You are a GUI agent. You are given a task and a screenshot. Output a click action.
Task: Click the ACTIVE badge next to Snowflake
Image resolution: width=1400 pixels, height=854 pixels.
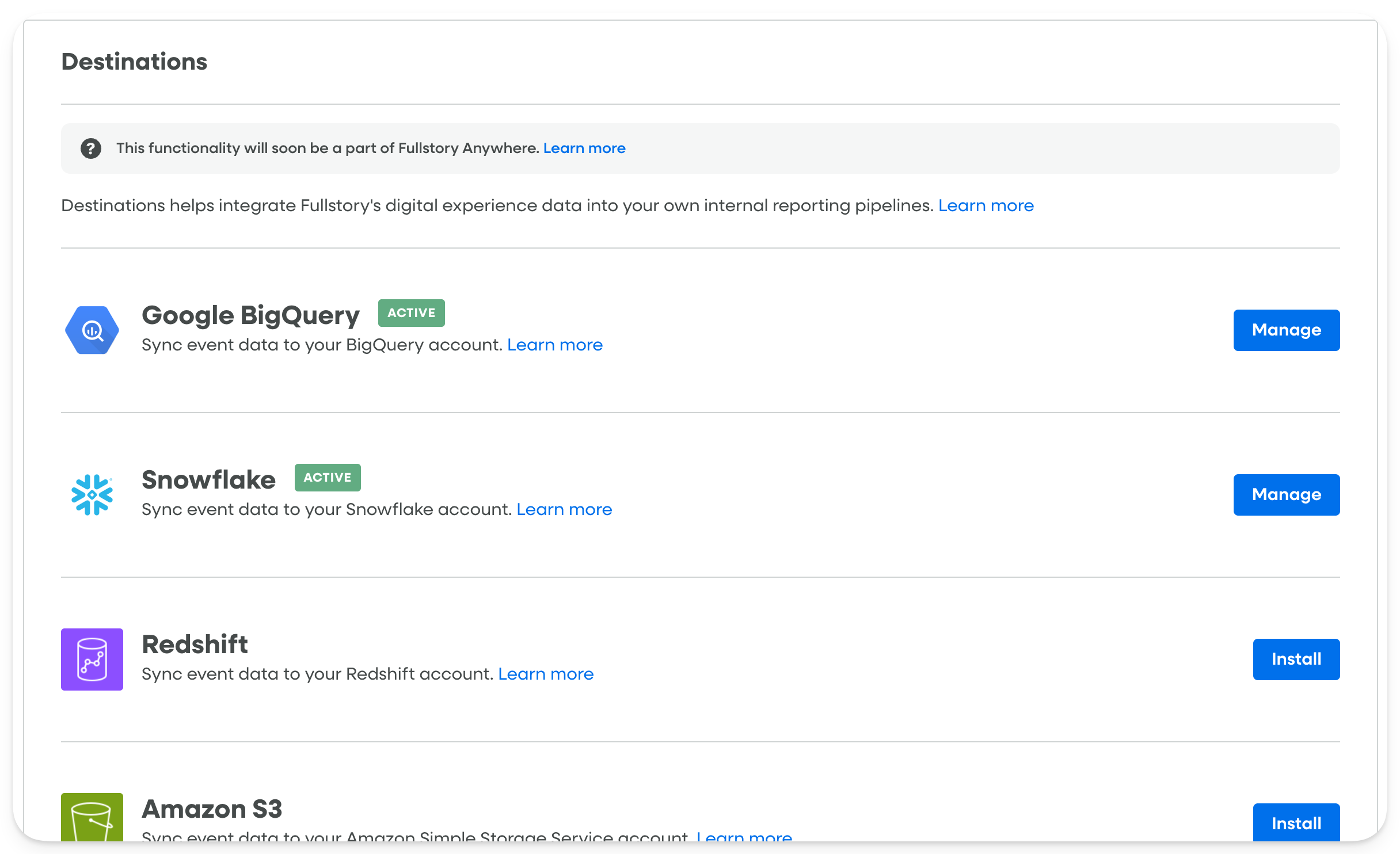coord(328,478)
